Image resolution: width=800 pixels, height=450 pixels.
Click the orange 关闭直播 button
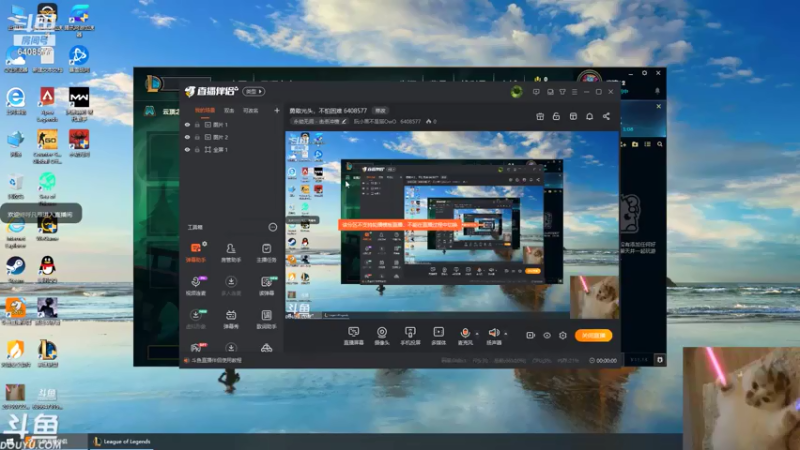tap(593, 335)
